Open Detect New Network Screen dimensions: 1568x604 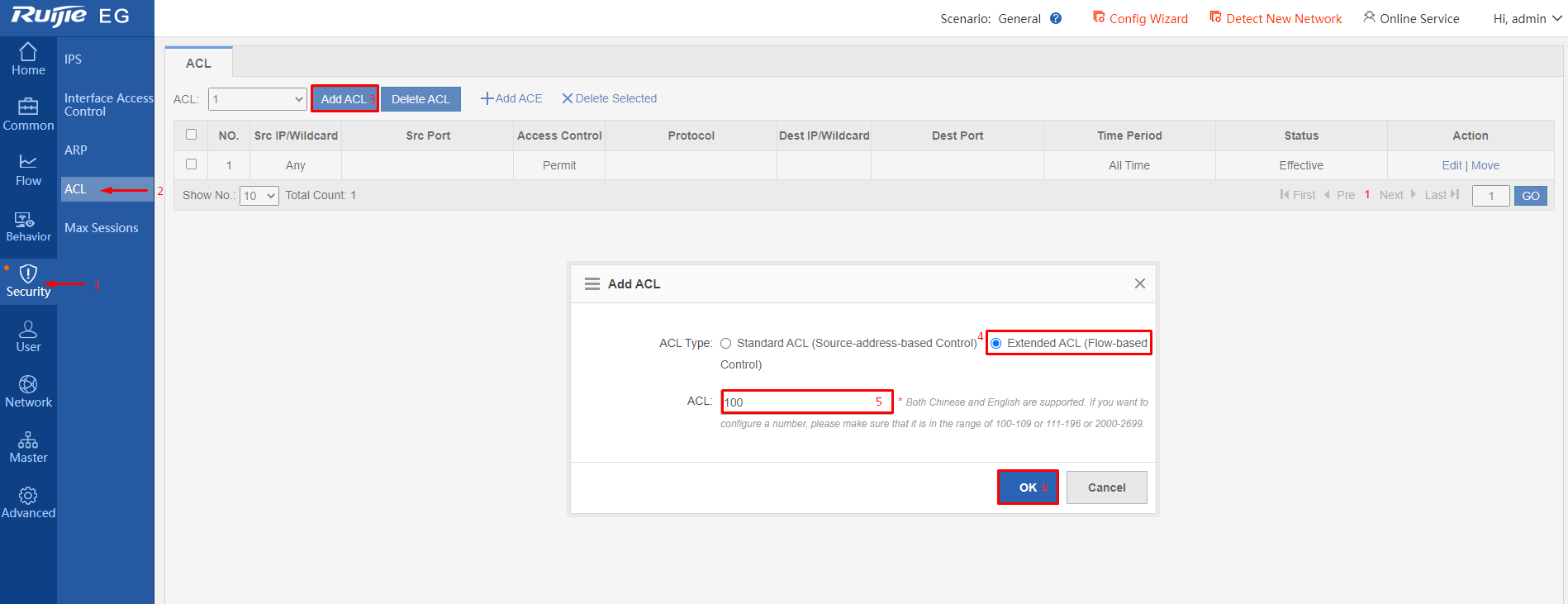1276,18
